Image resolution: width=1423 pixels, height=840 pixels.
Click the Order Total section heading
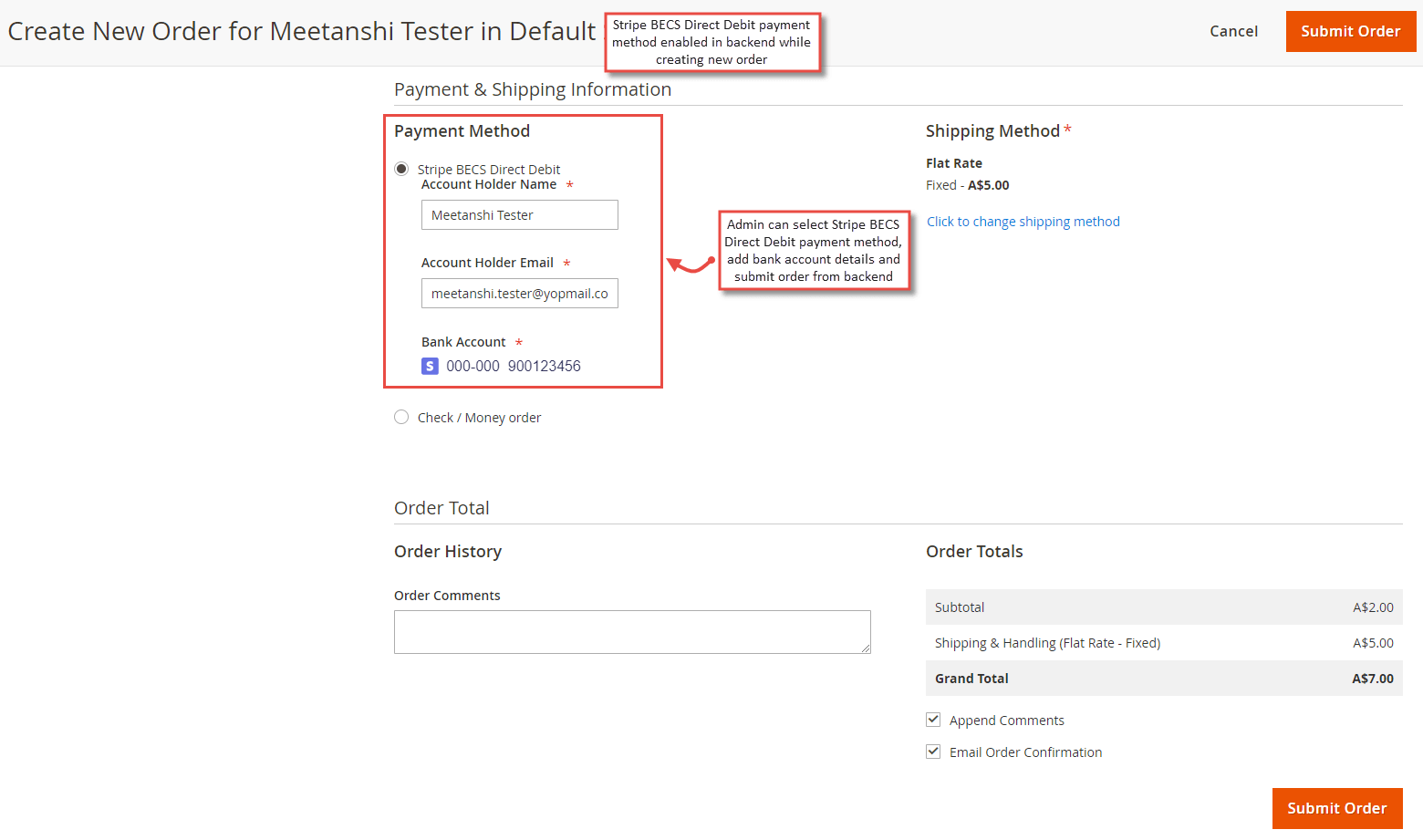point(441,507)
